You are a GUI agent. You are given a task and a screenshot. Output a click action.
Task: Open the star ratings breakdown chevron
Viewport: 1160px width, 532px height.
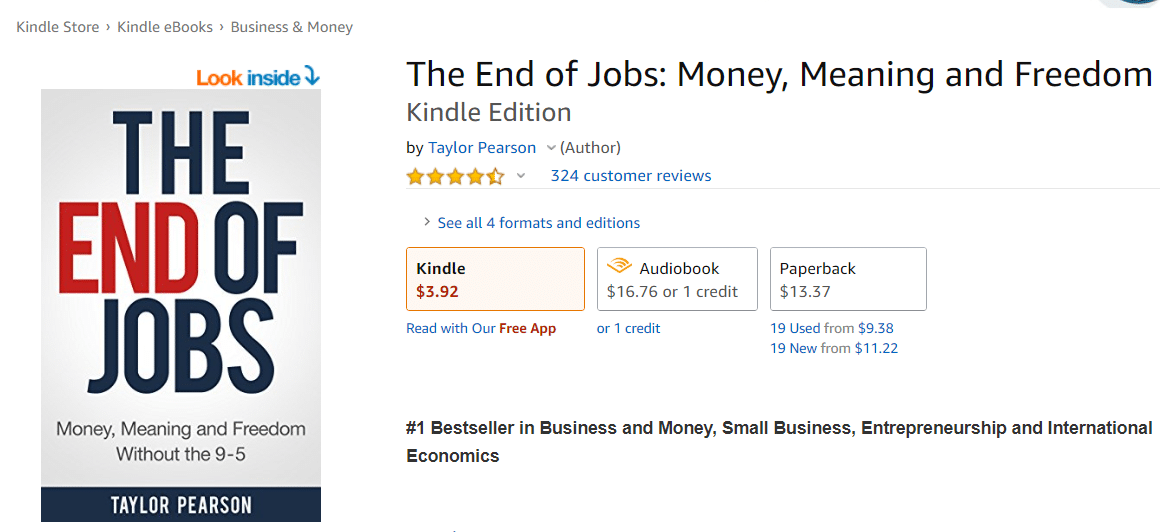coord(520,177)
